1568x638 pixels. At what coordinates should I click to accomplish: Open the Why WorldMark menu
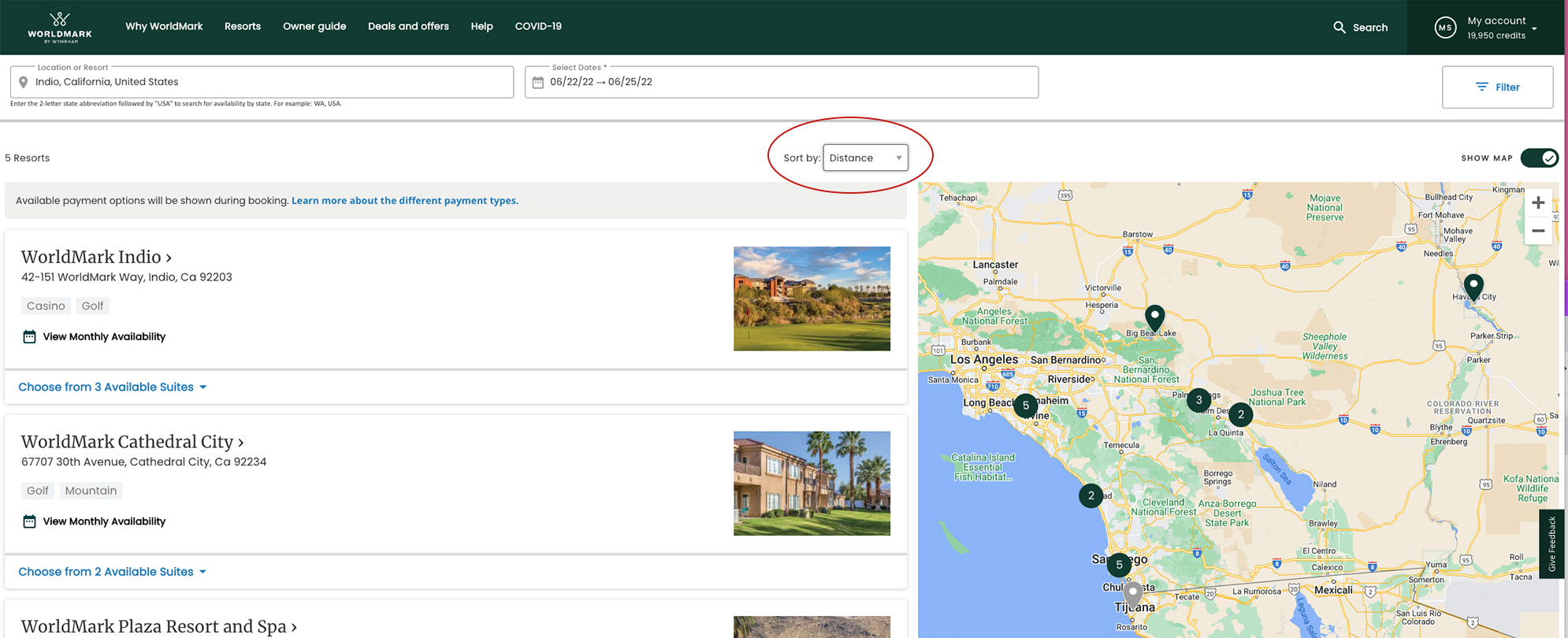pyautogui.click(x=164, y=26)
